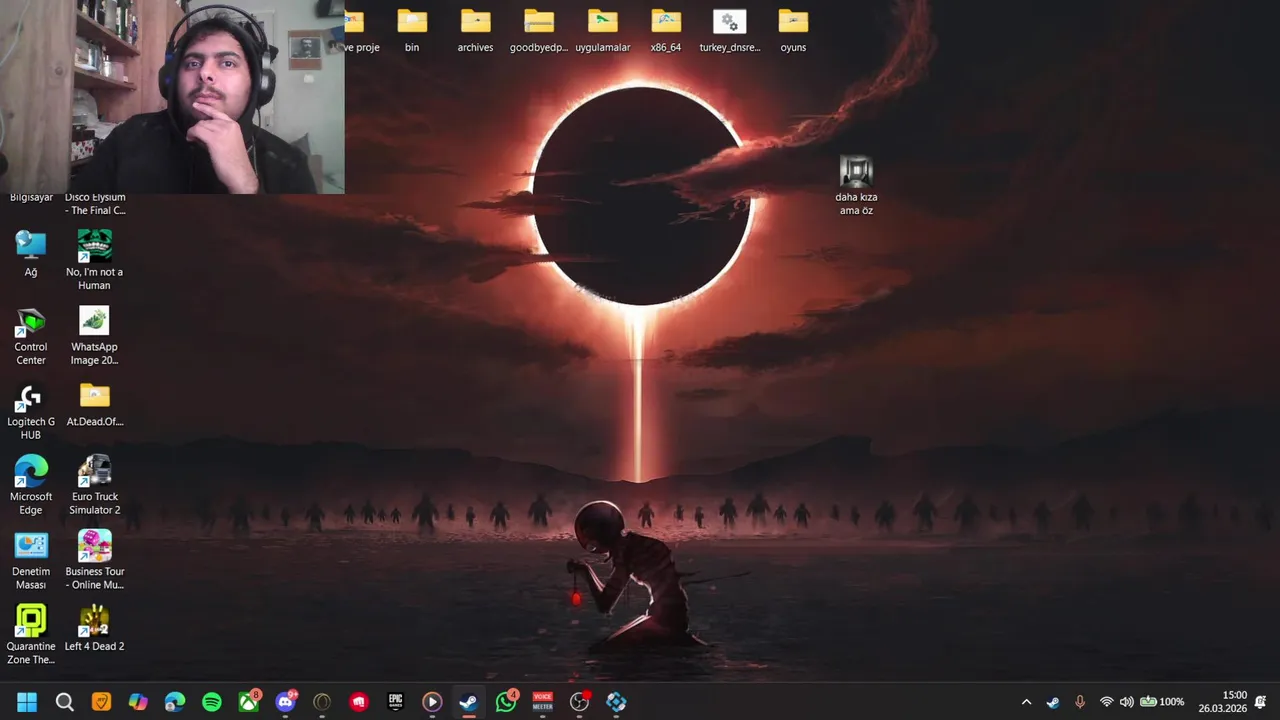This screenshot has height=720, width=1280.
Task: Open Xbox app with 8 badge
Action: point(249,702)
